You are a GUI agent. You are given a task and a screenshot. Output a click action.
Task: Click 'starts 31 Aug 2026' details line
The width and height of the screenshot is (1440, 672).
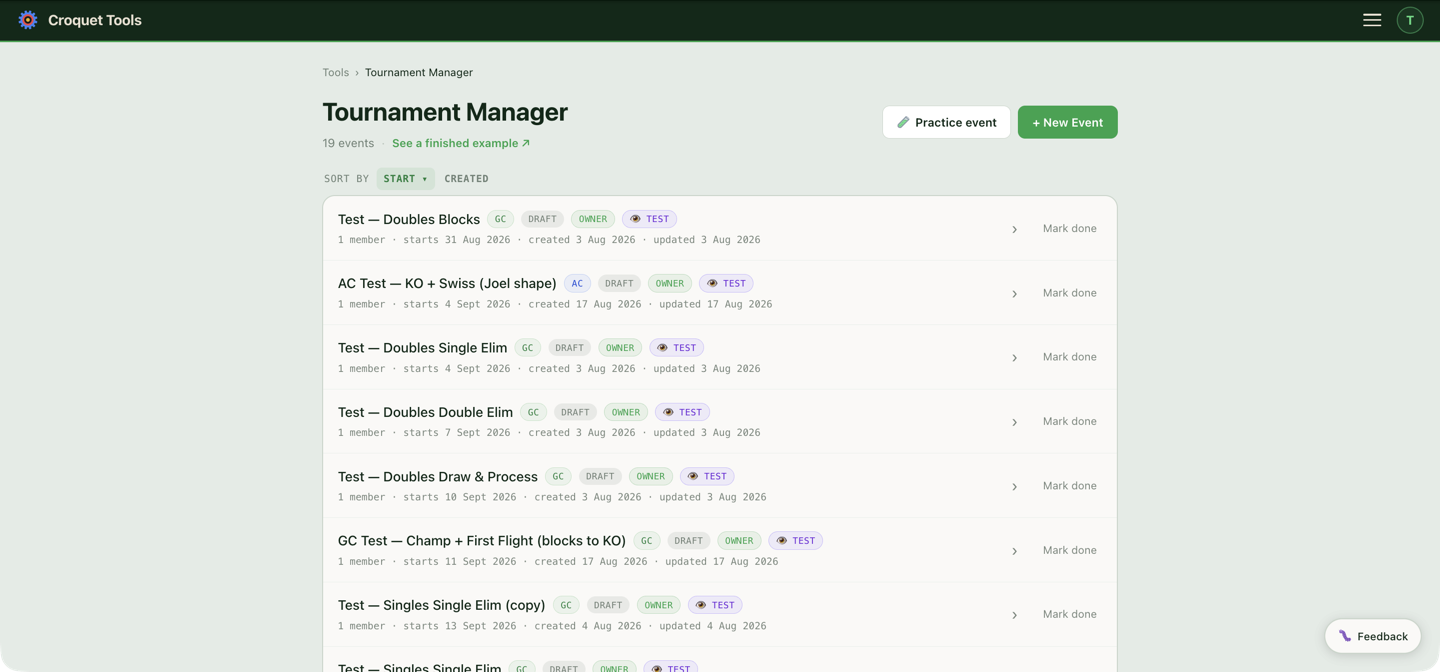click(549, 240)
